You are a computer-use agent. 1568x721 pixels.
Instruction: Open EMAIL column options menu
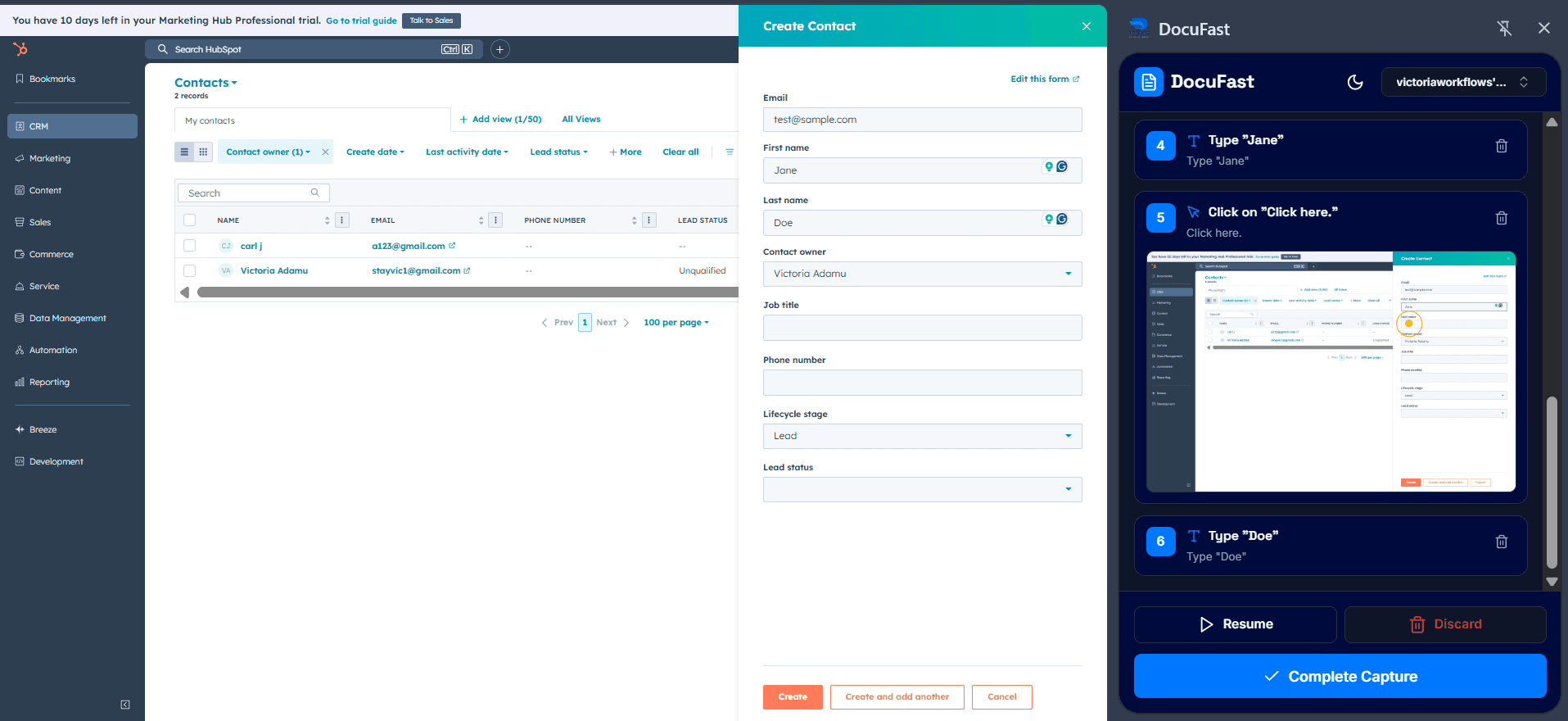point(495,220)
